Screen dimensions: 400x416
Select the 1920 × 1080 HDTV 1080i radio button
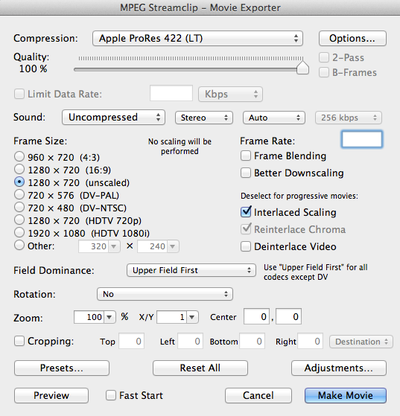tap(19, 232)
